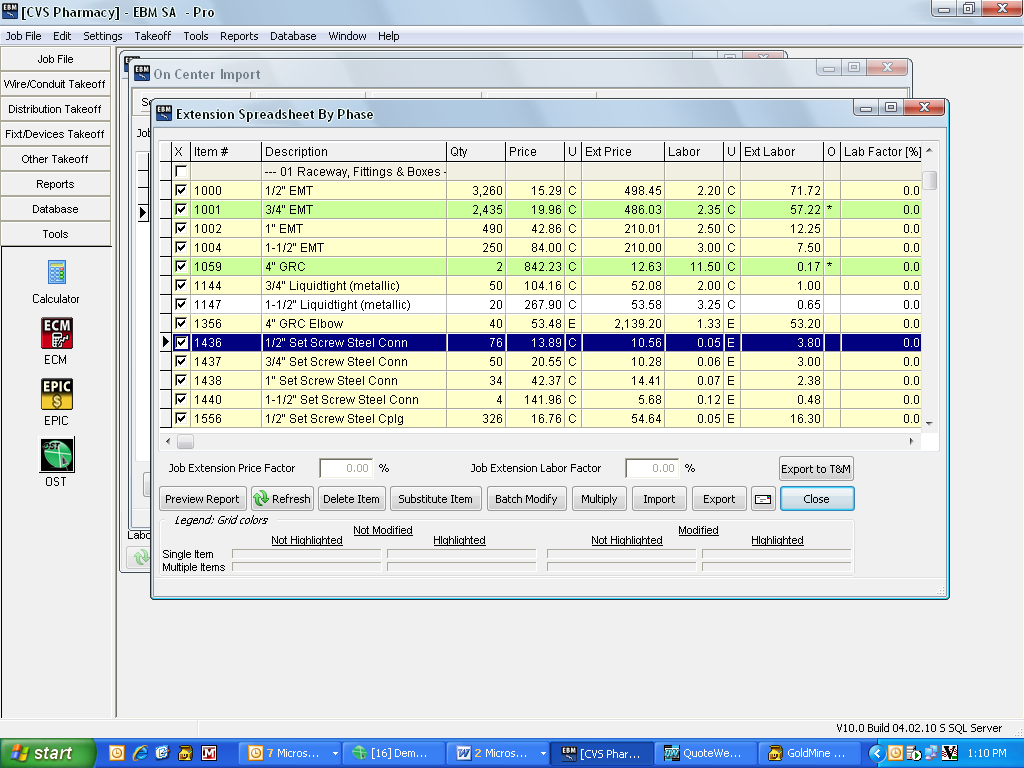Open the Takeoff menu
Viewport: 1024px width, 768px height.
(x=153, y=36)
